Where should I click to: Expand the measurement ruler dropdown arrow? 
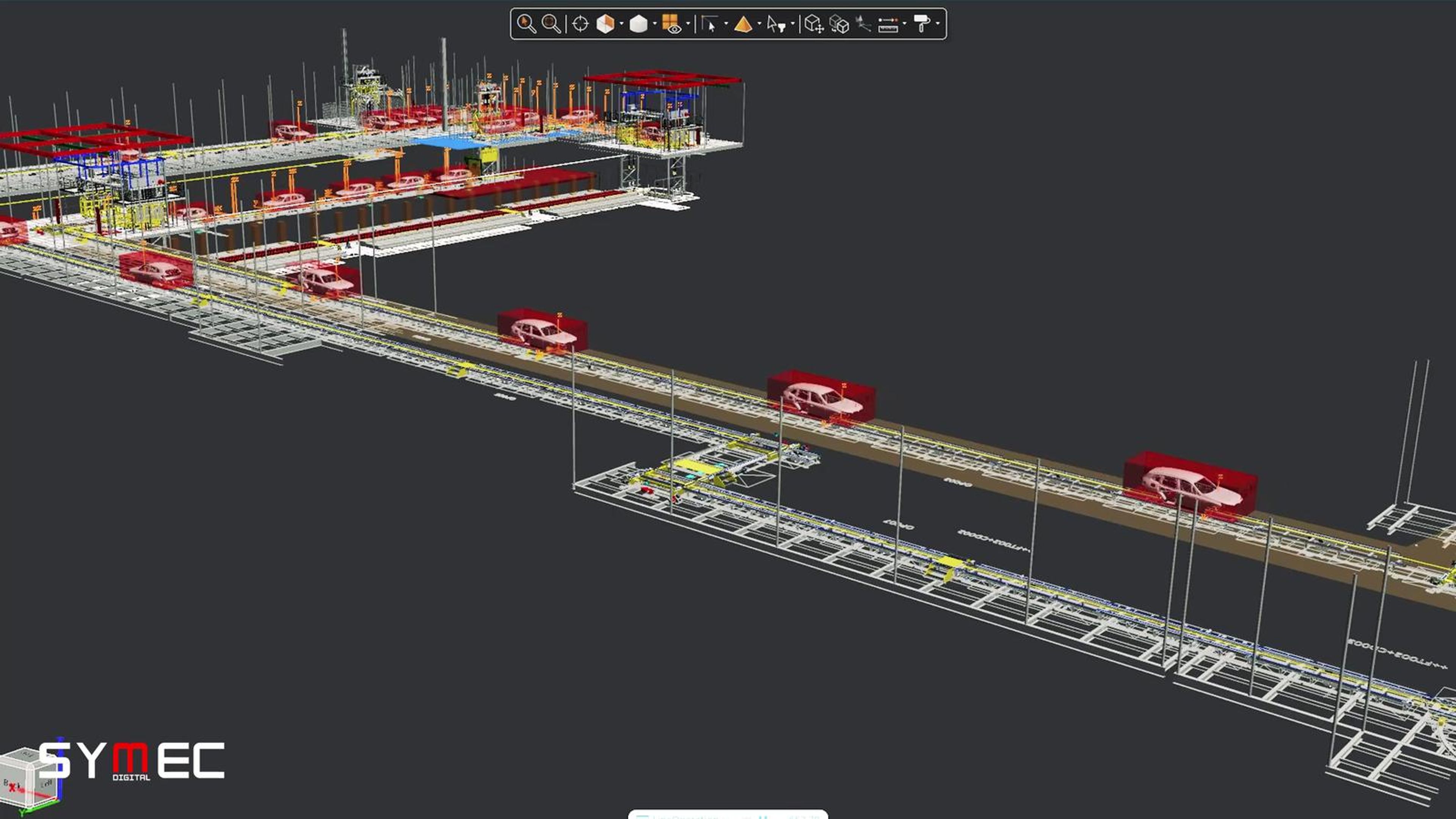[x=904, y=24]
